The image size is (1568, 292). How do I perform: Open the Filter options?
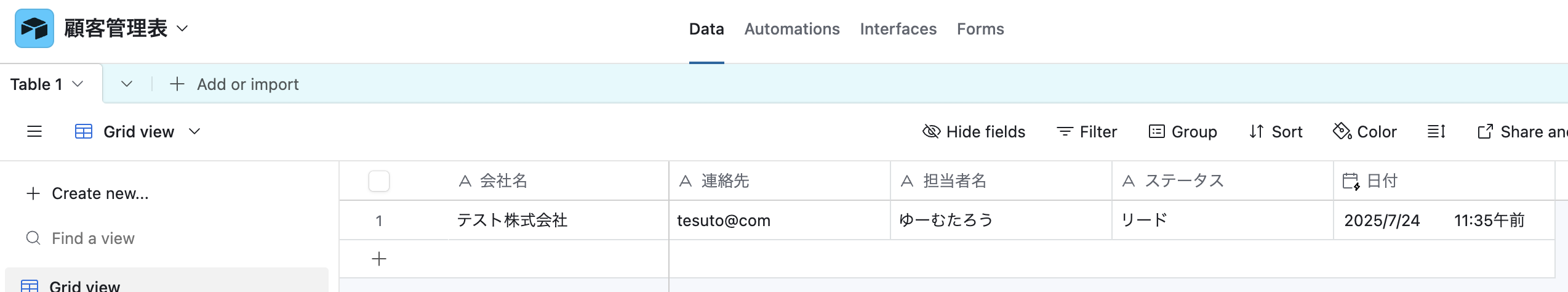tap(1087, 132)
